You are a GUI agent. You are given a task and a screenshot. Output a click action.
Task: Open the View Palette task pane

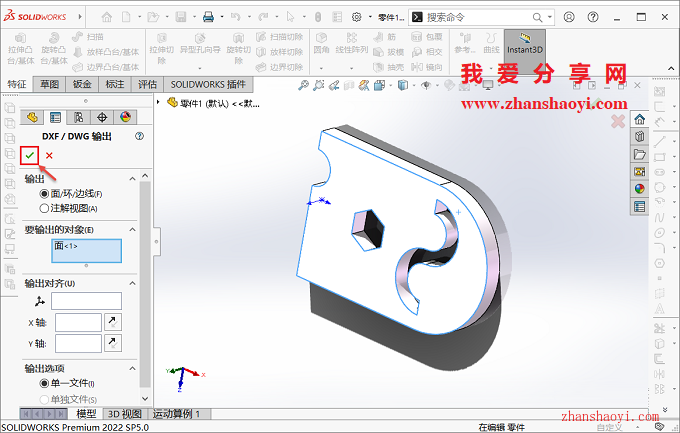coord(640,171)
